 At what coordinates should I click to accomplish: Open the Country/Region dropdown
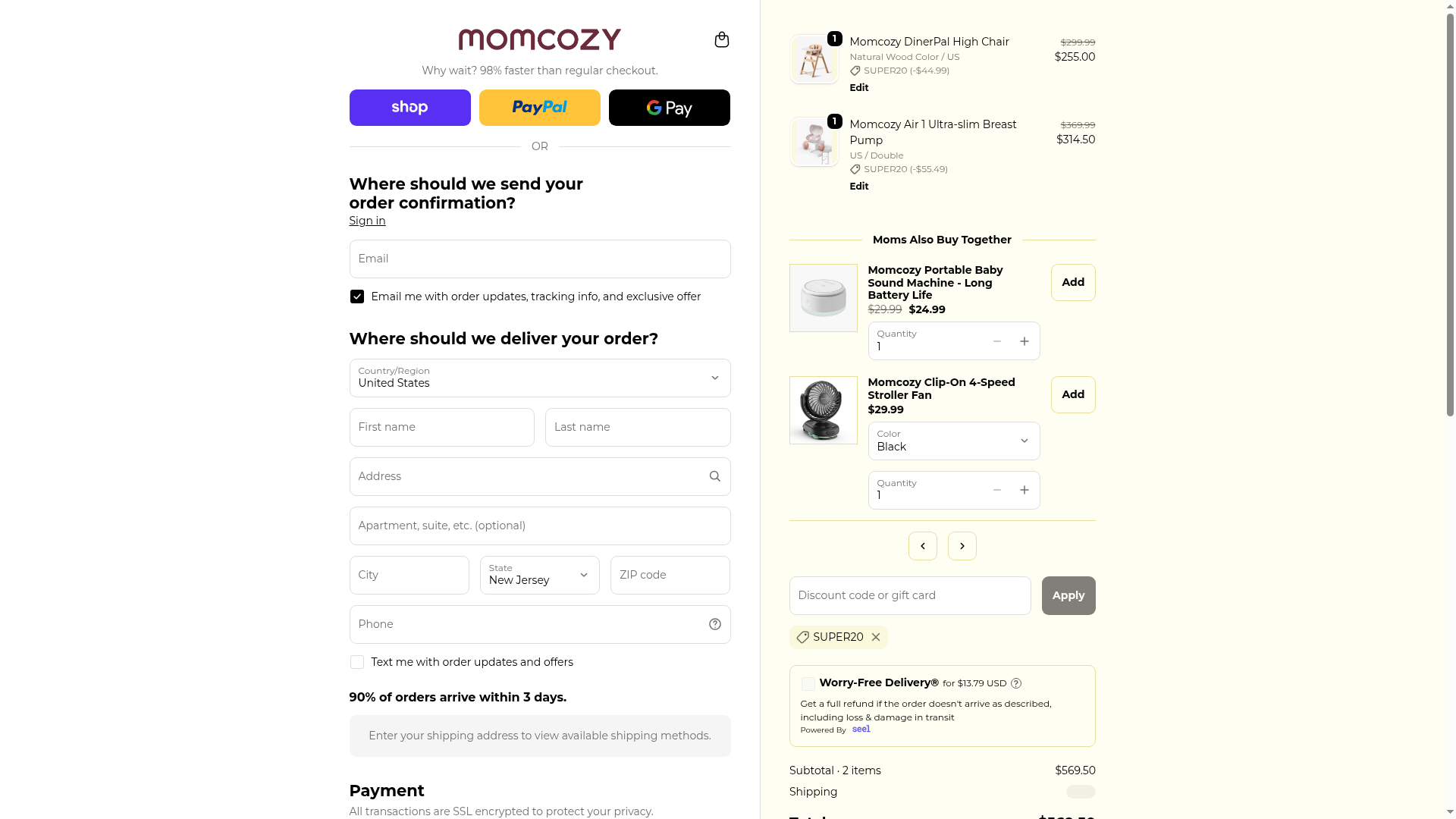point(539,378)
